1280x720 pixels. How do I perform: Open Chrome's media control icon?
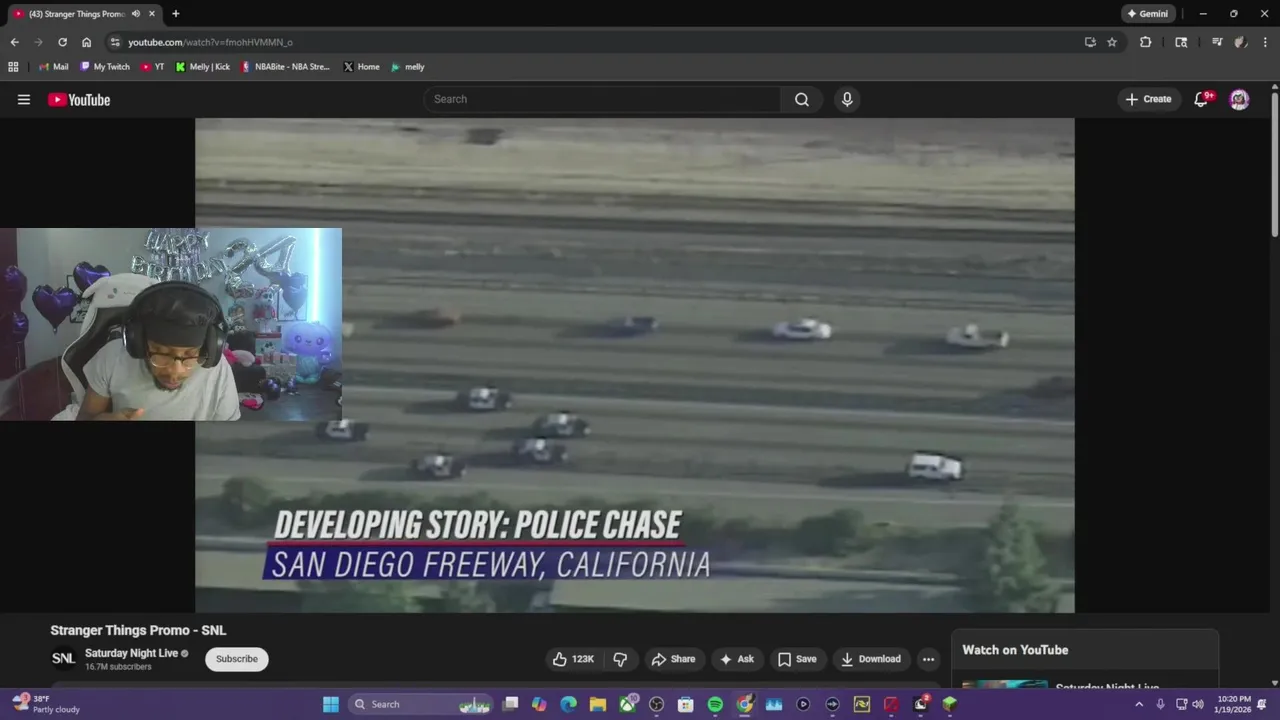click(x=1217, y=42)
